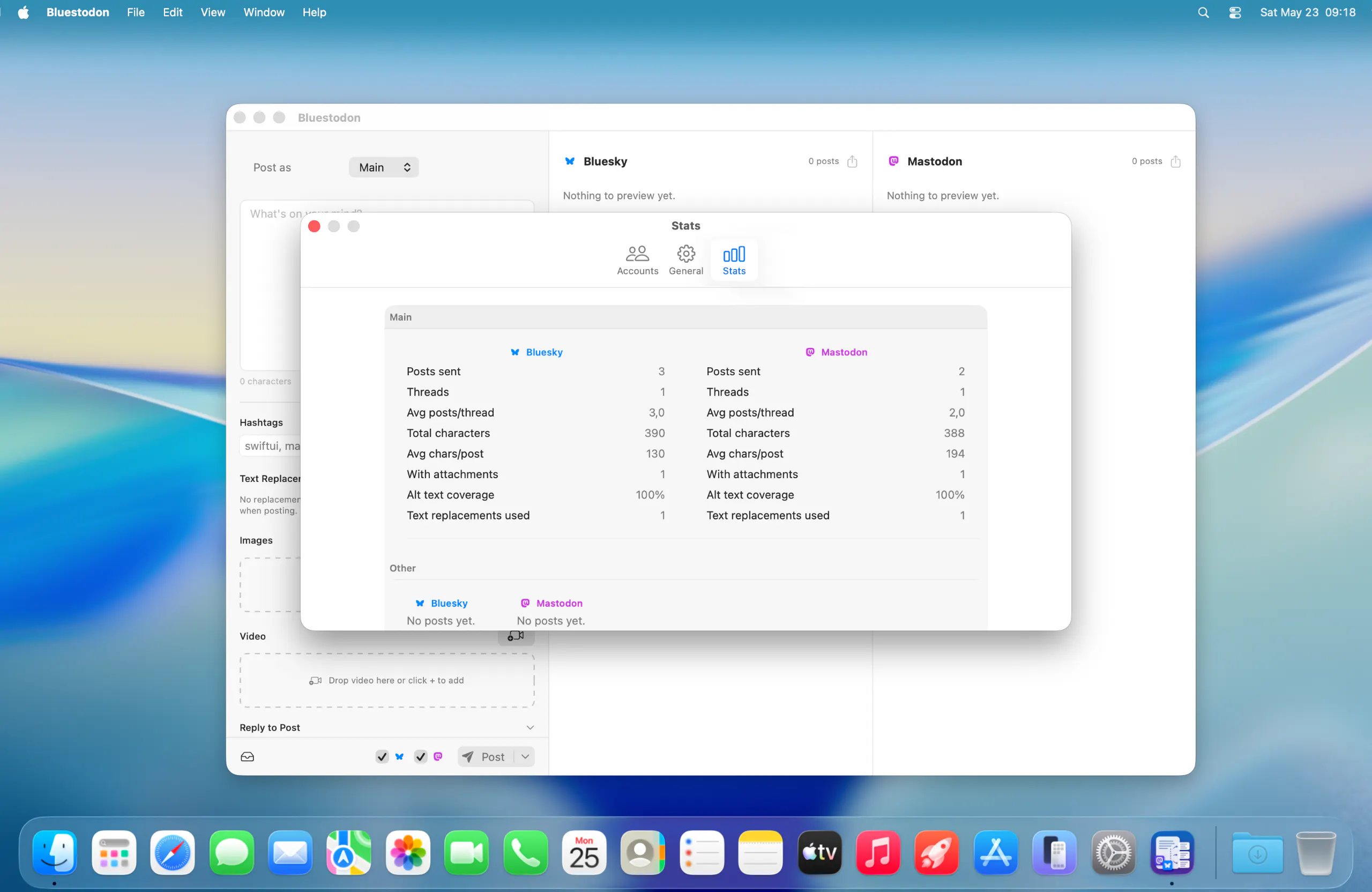The height and width of the screenshot is (892, 1372).
Task: Open Spotlight search in menu bar
Action: tap(1203, 12)
